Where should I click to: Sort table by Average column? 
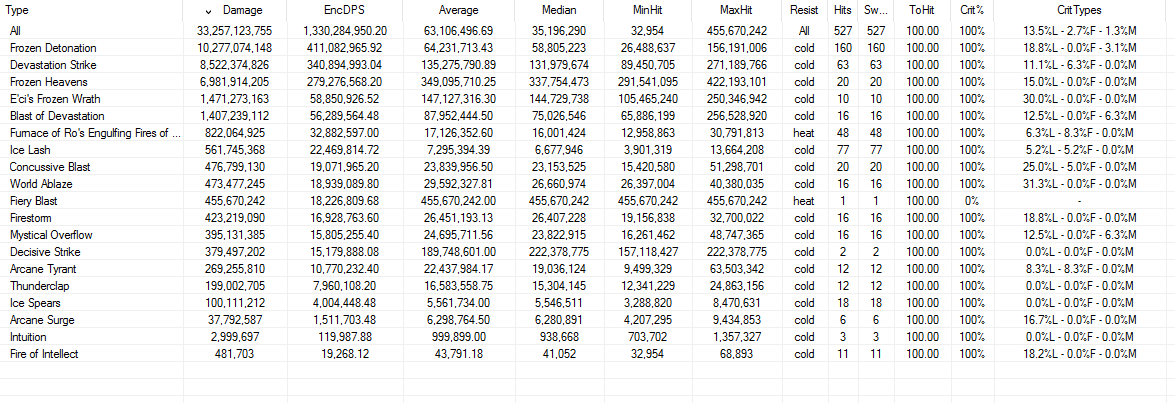click(x=459, y=11)
